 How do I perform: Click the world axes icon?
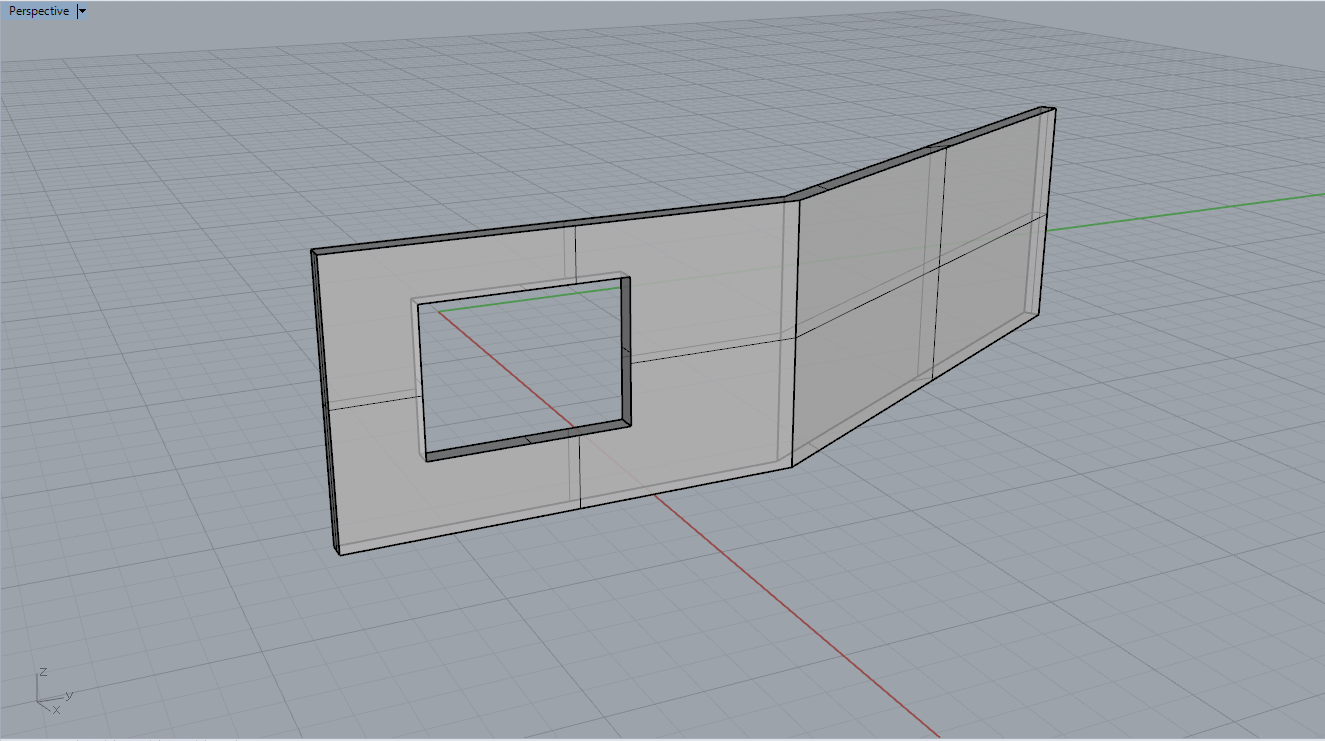tap(53, 691)
